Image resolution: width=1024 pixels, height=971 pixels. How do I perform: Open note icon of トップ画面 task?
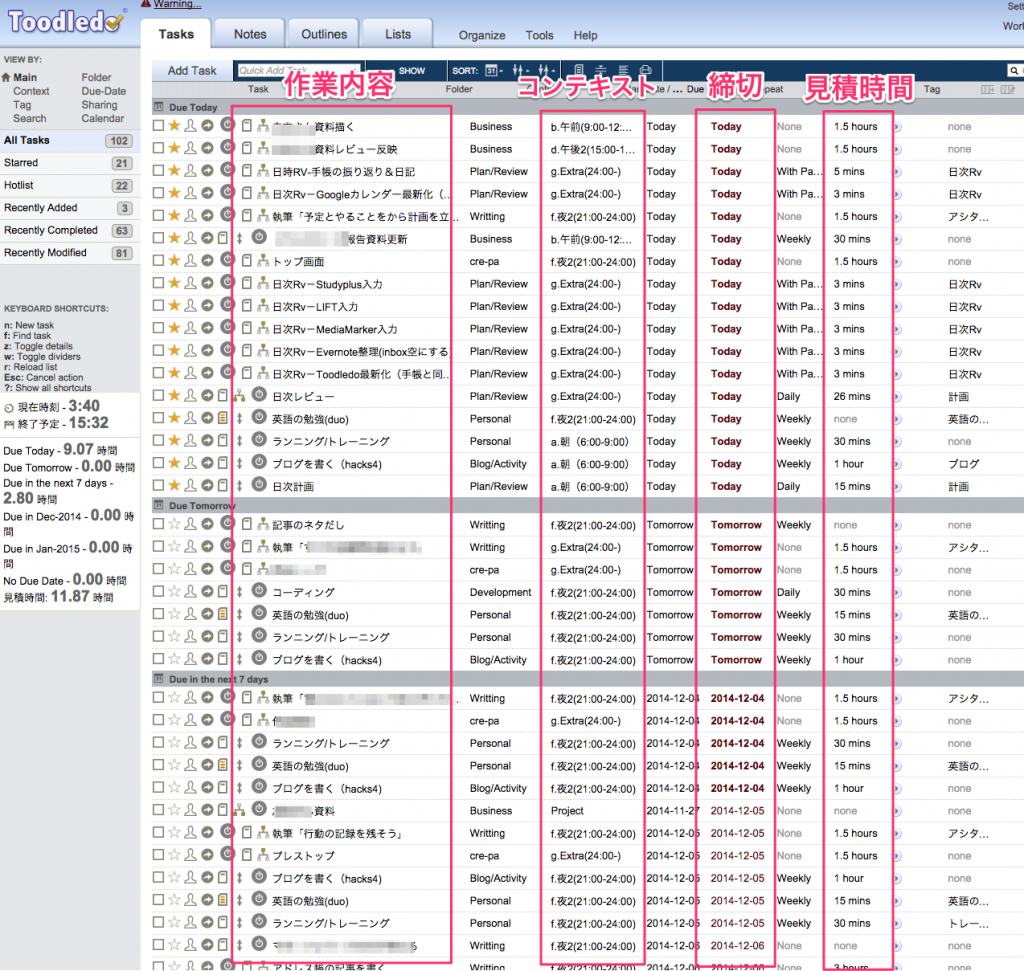pos(247,262)
